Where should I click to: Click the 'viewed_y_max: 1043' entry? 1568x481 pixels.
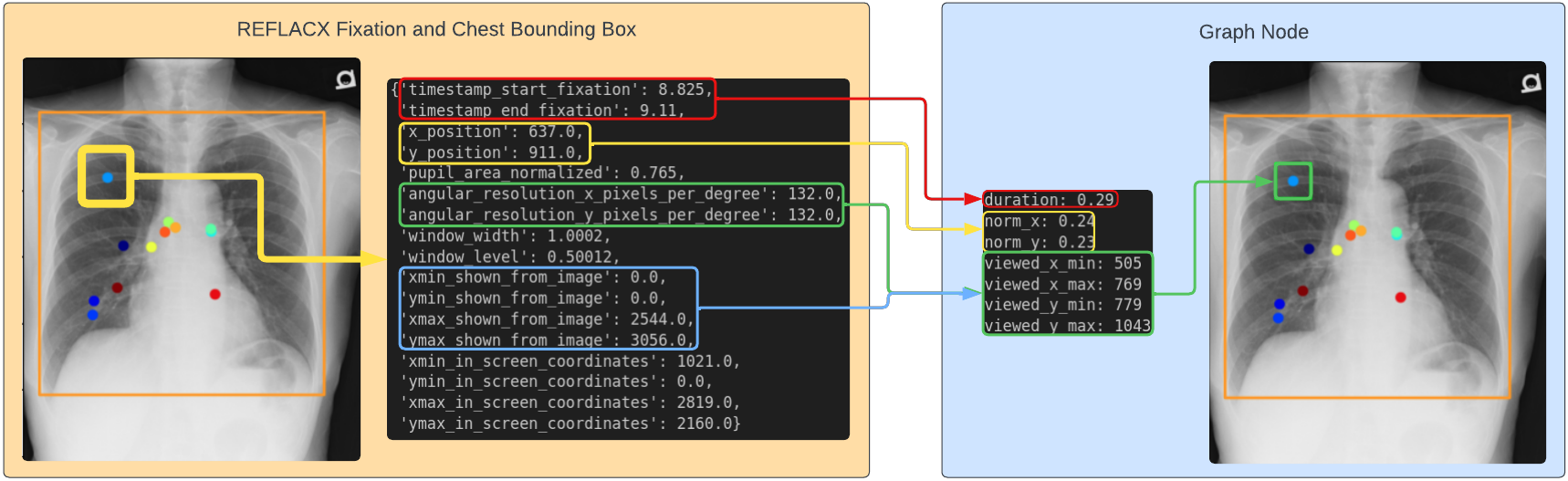click(1068, 326)
